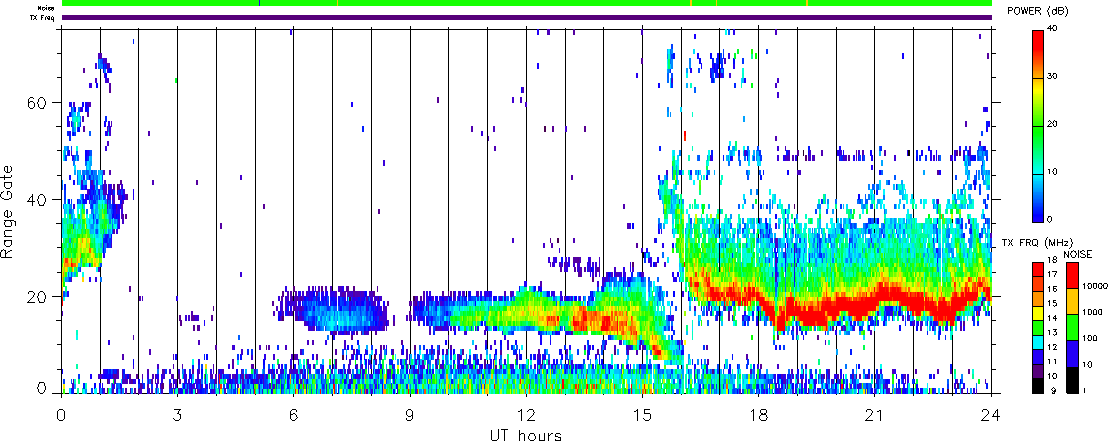Click the '12' tick on the UT hours axis
This screenshot has width=1108, height=441.
click(526, 415)
